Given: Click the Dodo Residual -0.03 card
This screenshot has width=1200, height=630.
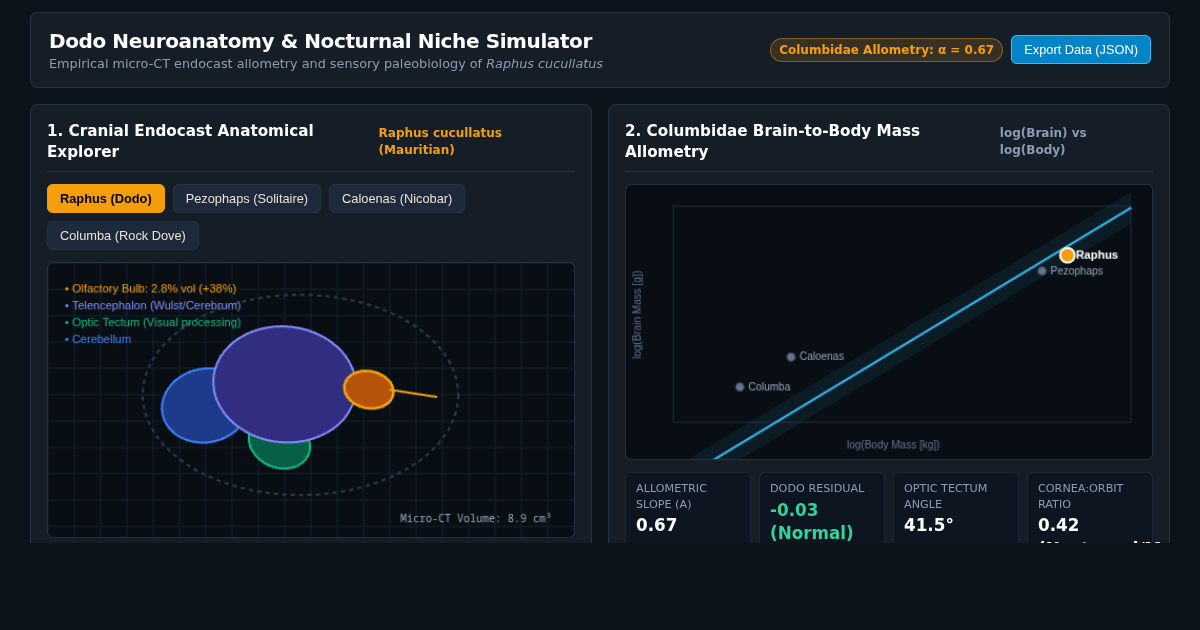Looking at the screenshot, I should (822, 508).
